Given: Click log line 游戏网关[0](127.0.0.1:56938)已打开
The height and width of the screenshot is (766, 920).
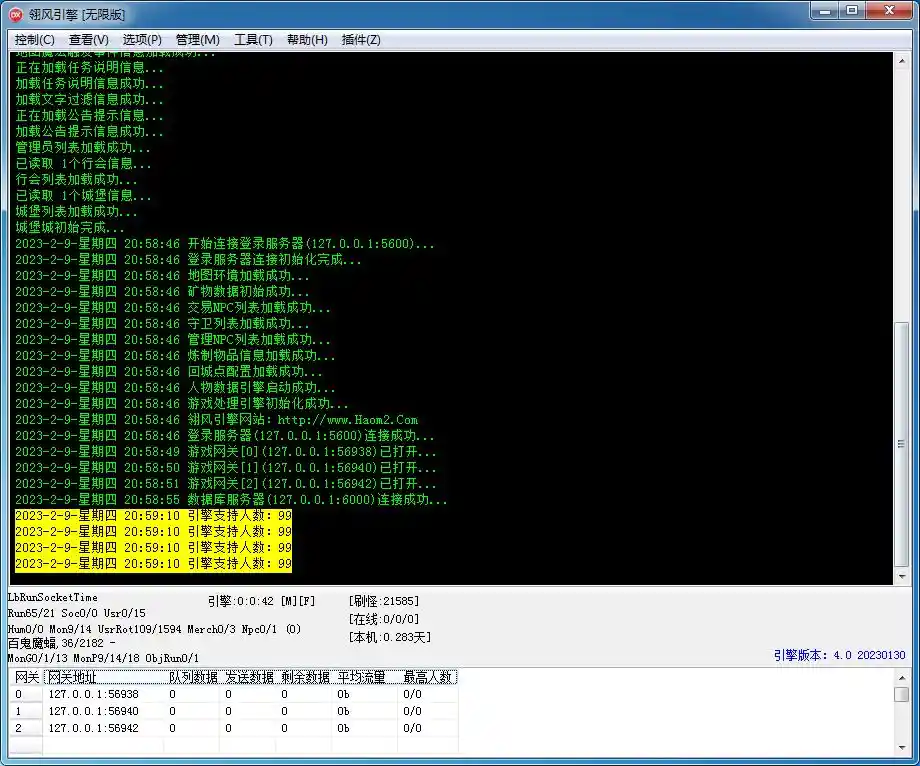Looking at the screenshot, I should pos(226,452).
